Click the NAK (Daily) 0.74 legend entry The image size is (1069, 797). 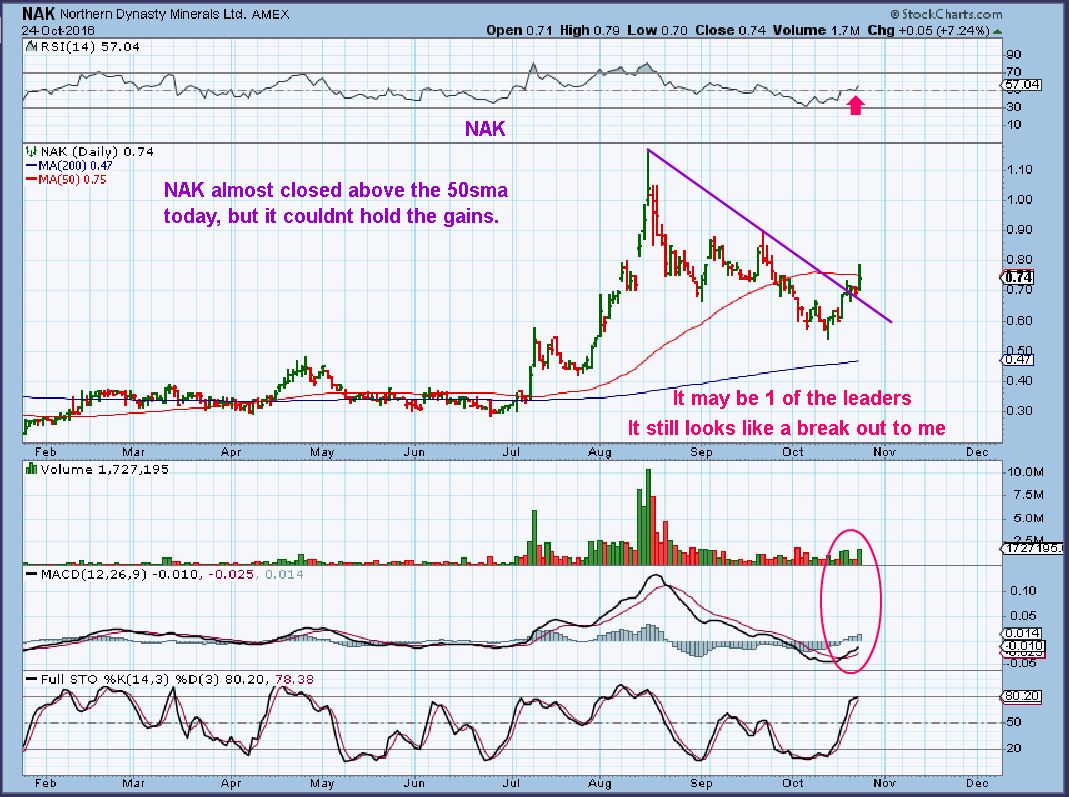click(96, 151)
